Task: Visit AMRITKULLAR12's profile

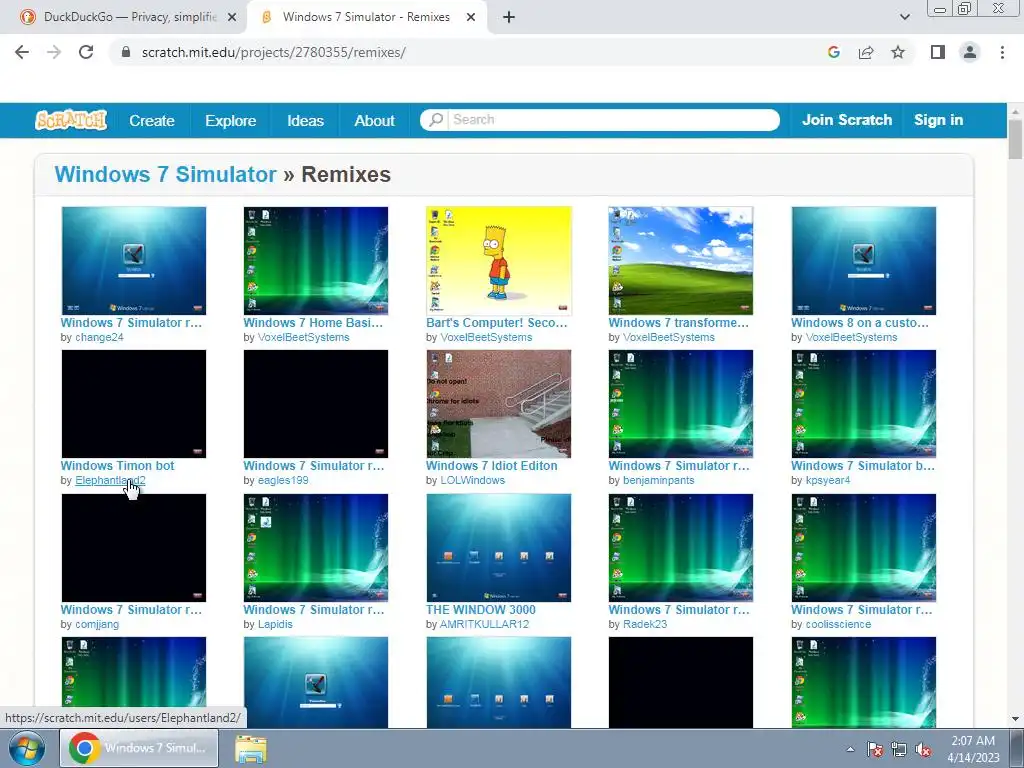Action: pyautogui.click(x=484, y=624)
